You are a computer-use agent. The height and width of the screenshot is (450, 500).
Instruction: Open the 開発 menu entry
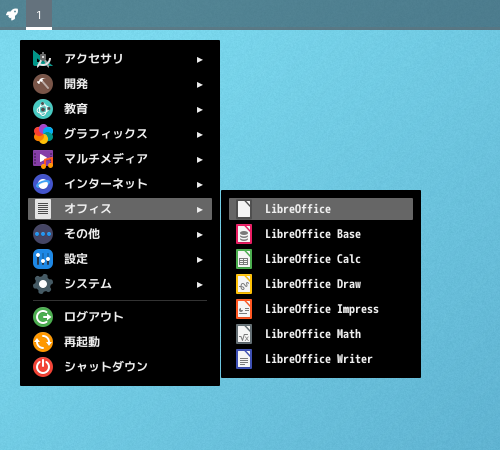click(120, 84)
